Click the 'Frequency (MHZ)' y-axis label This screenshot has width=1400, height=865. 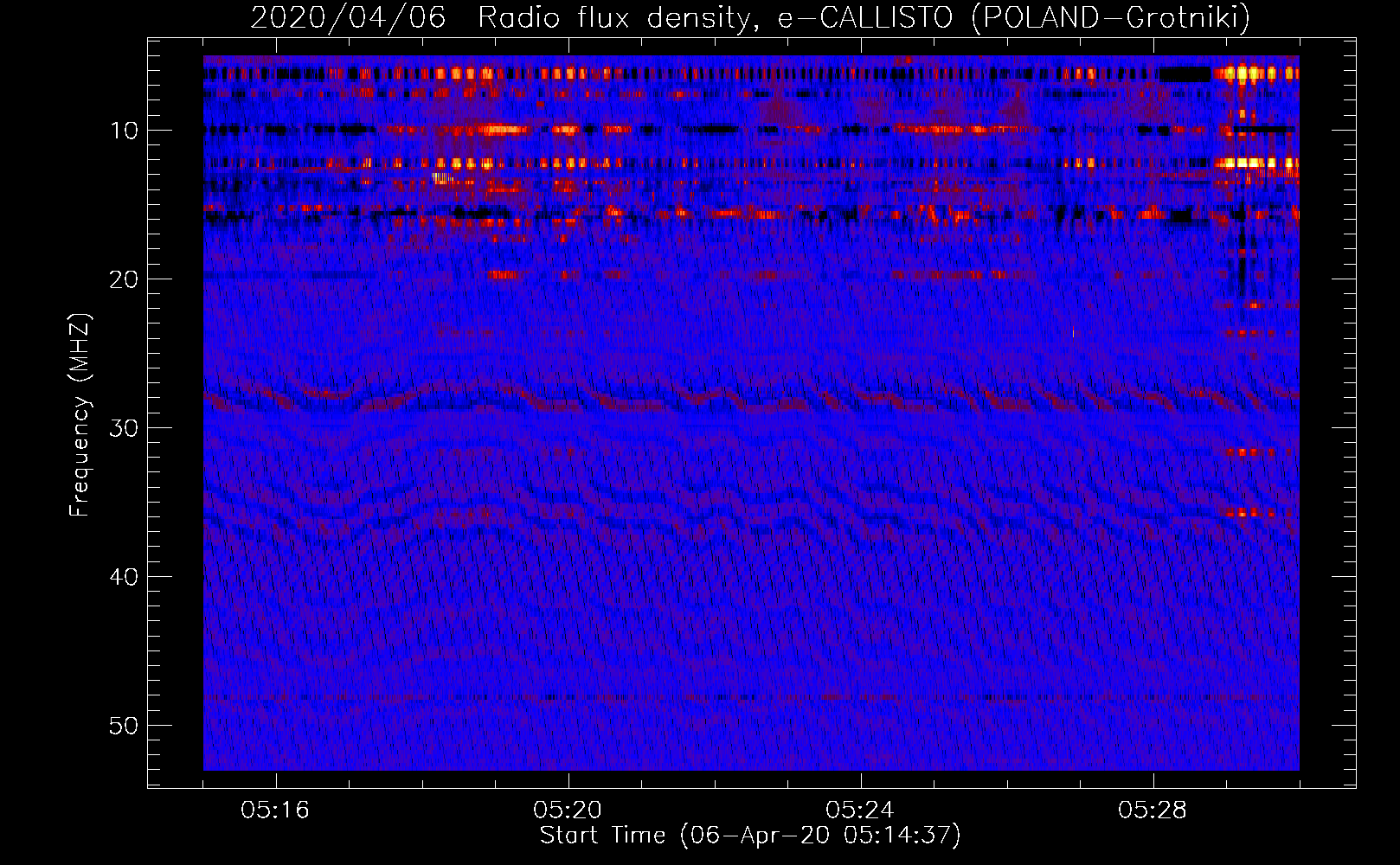point(80,415)
